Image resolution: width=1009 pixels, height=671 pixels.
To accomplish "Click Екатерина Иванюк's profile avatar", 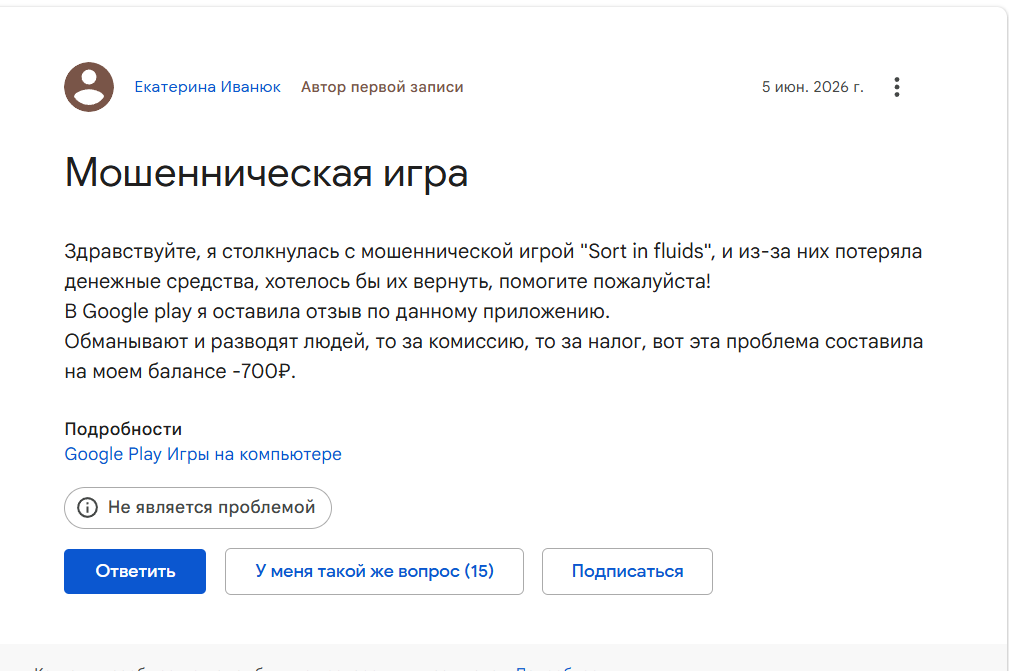I will click(x=89, y=87).
